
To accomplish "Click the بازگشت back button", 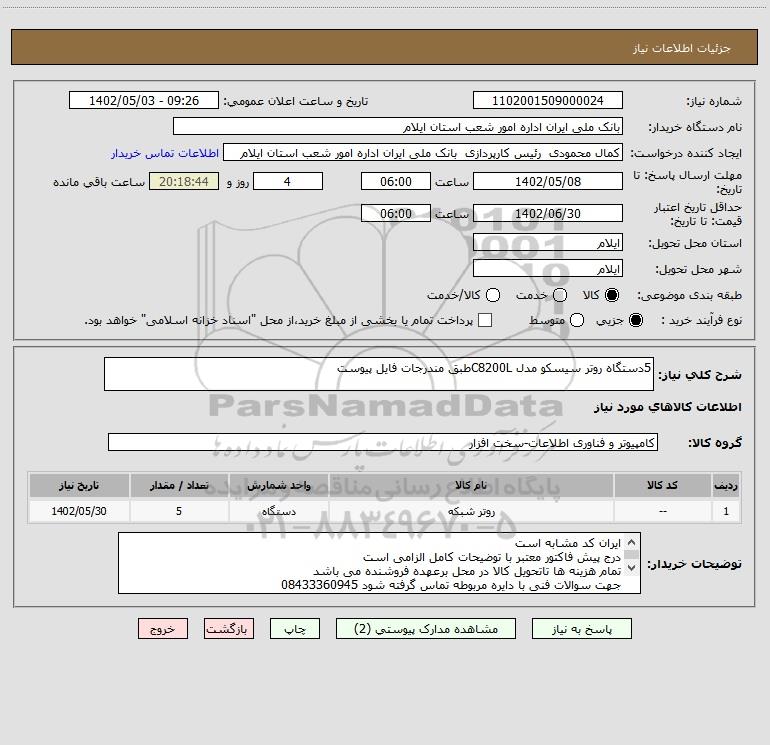I will coord(229,629).
